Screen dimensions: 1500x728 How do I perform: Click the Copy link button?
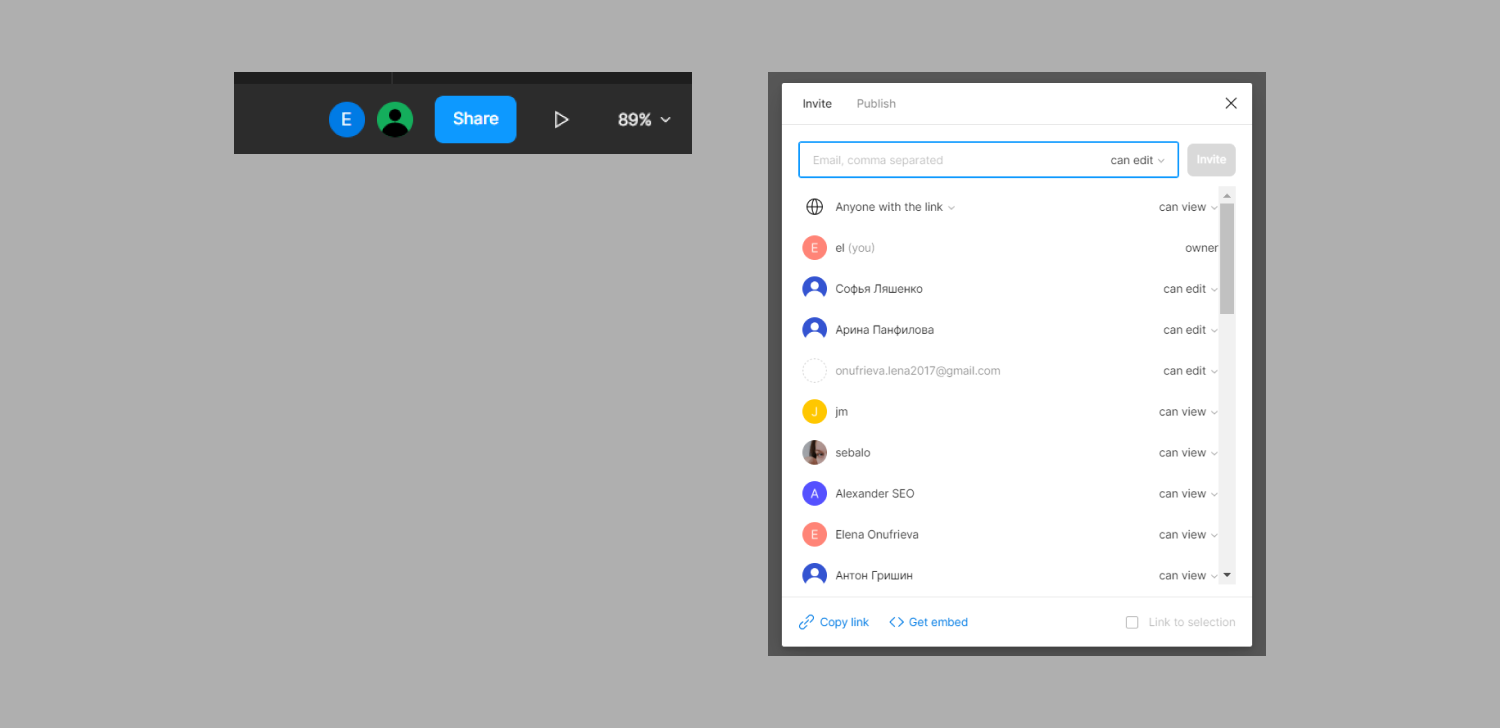[x=834, y=622]
